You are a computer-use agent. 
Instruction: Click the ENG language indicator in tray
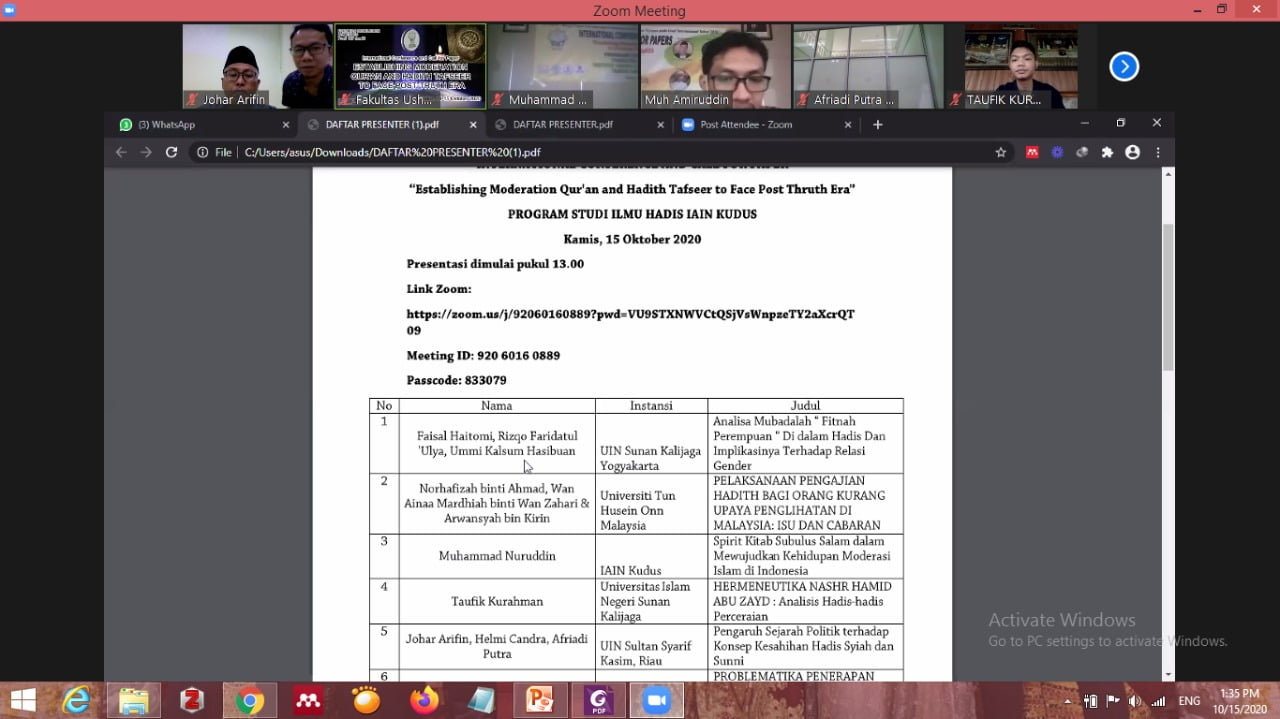coord(1189,701)
